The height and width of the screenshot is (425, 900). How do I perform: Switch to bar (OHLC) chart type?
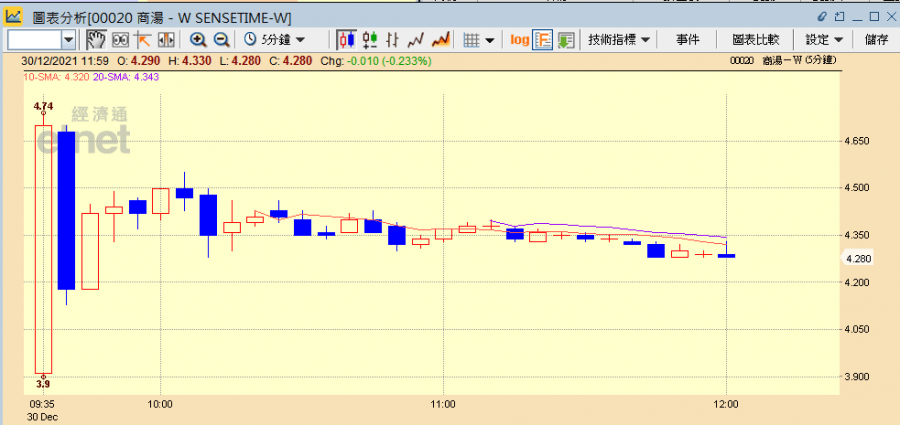pyautogui.click(x=393, y=40)
